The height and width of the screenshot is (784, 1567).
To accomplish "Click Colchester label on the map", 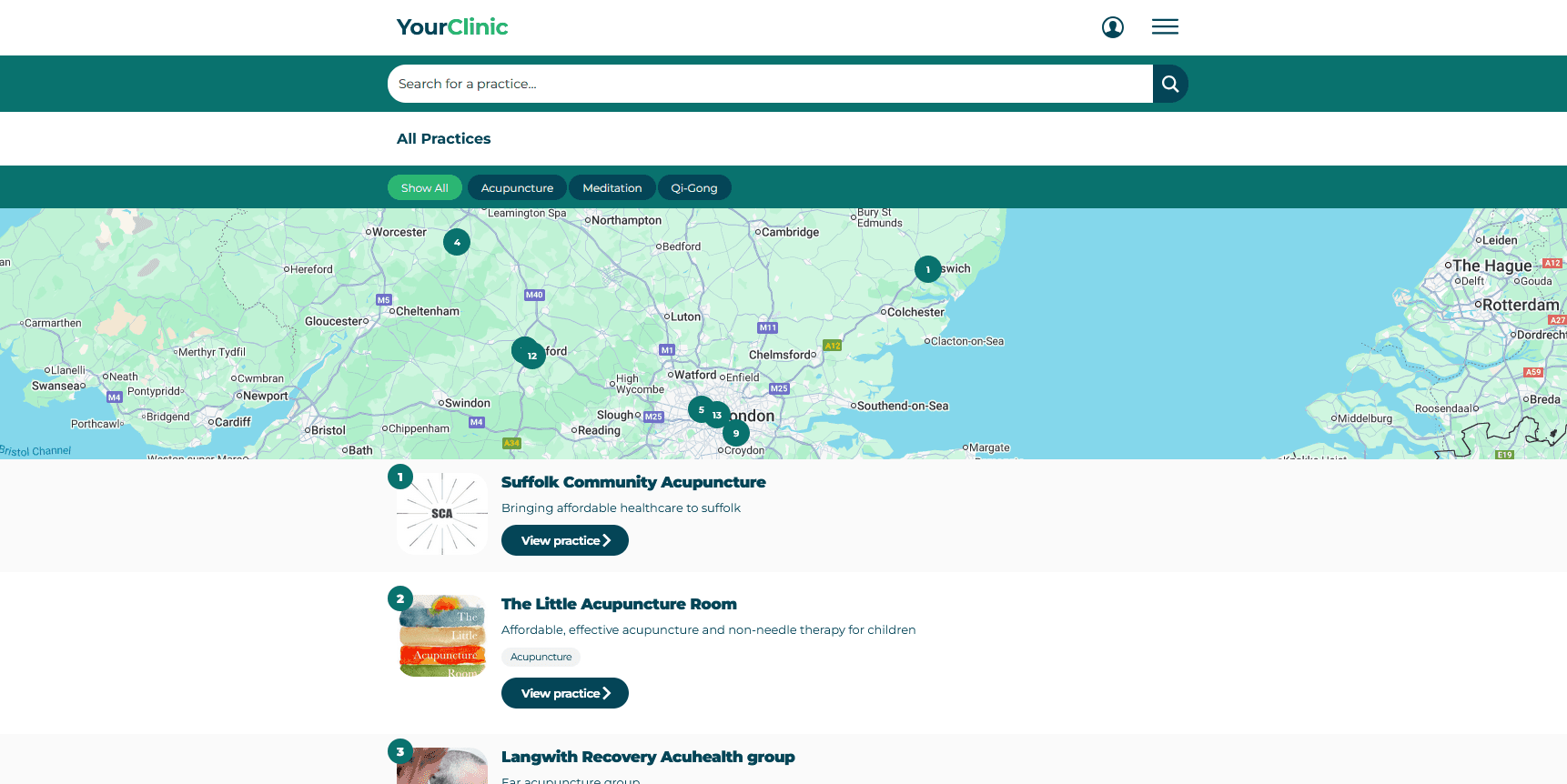I will coord(915,312).
